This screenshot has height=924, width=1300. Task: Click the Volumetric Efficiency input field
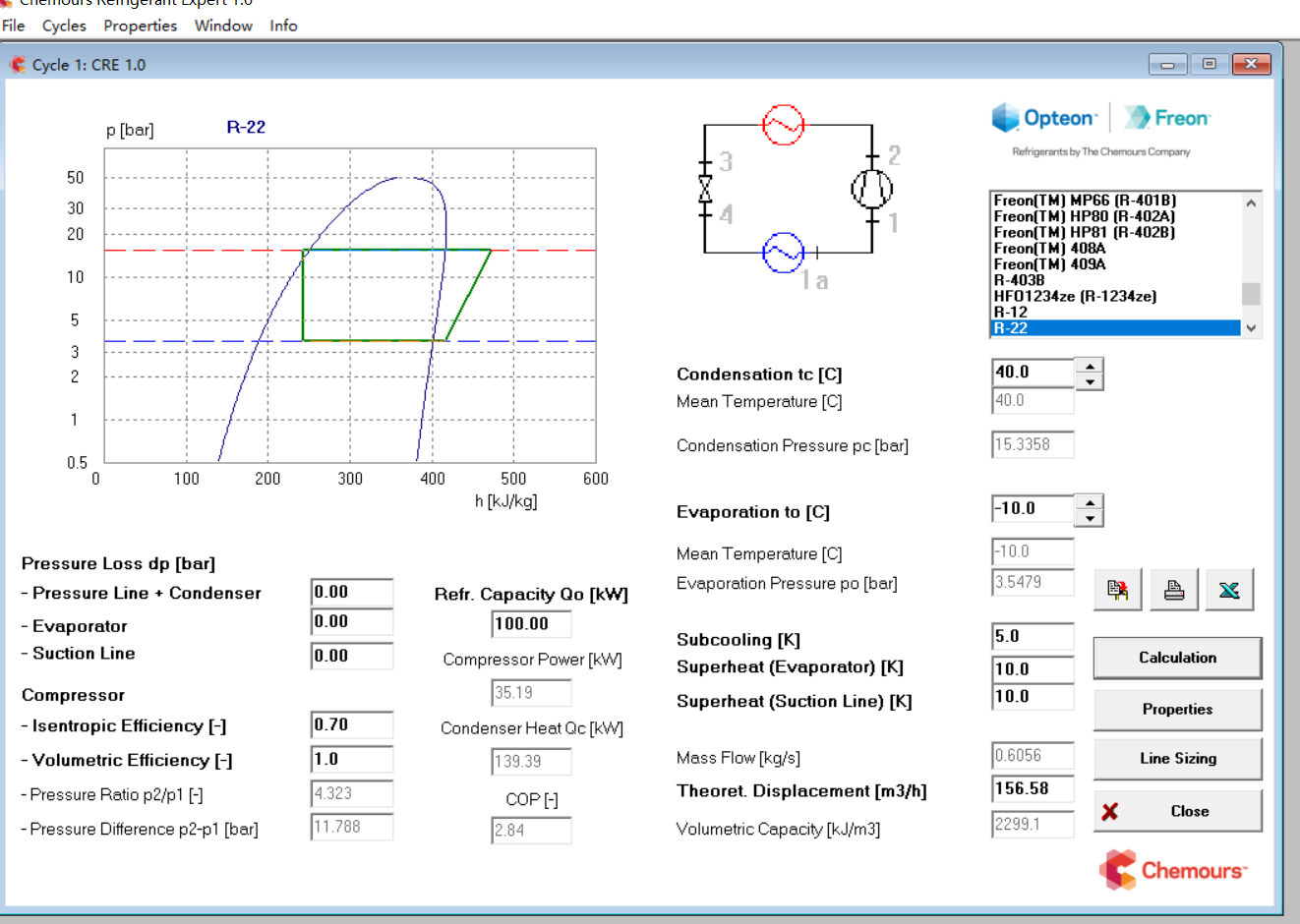(352, 760)
